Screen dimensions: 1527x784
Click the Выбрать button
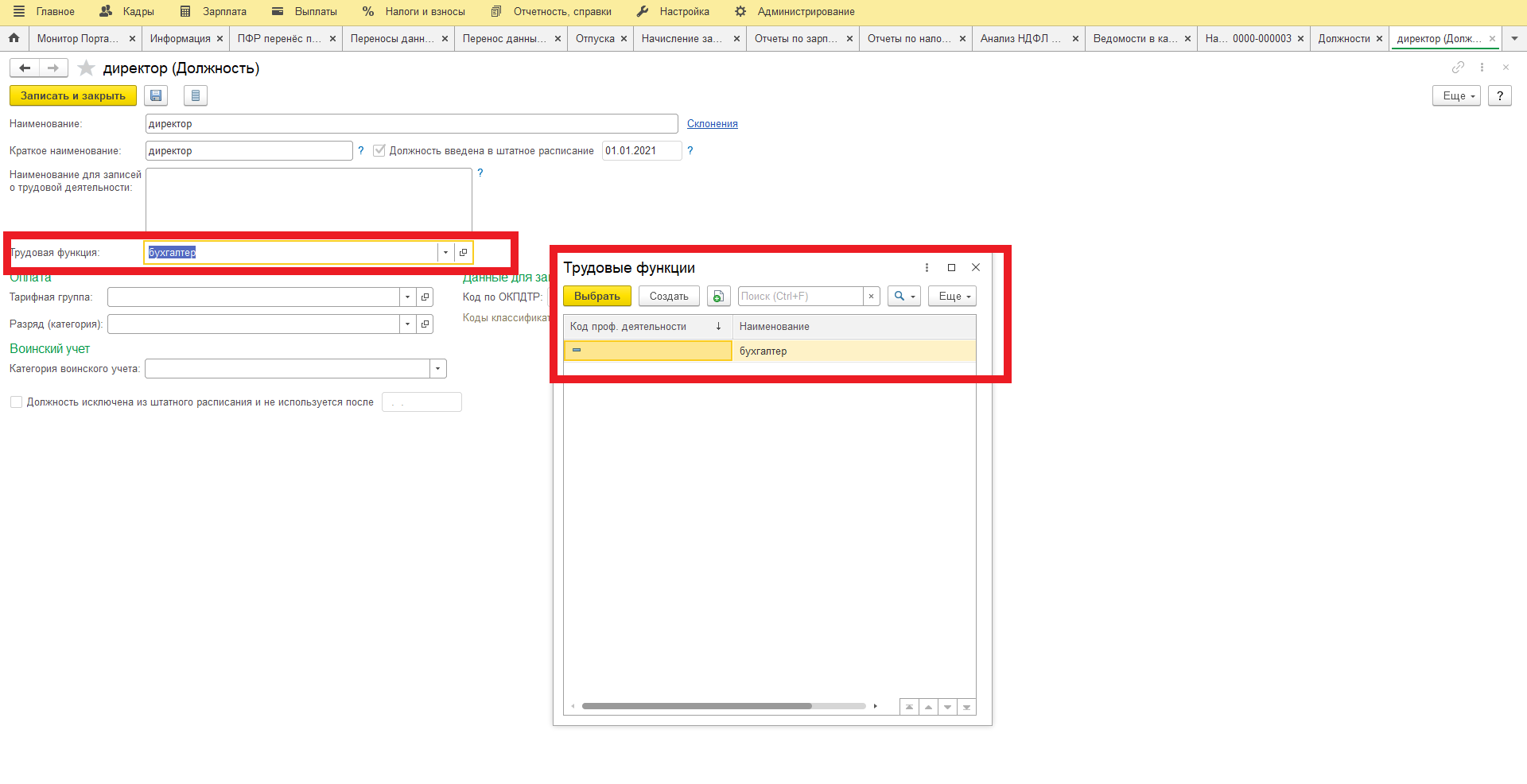tap(596, 297)
